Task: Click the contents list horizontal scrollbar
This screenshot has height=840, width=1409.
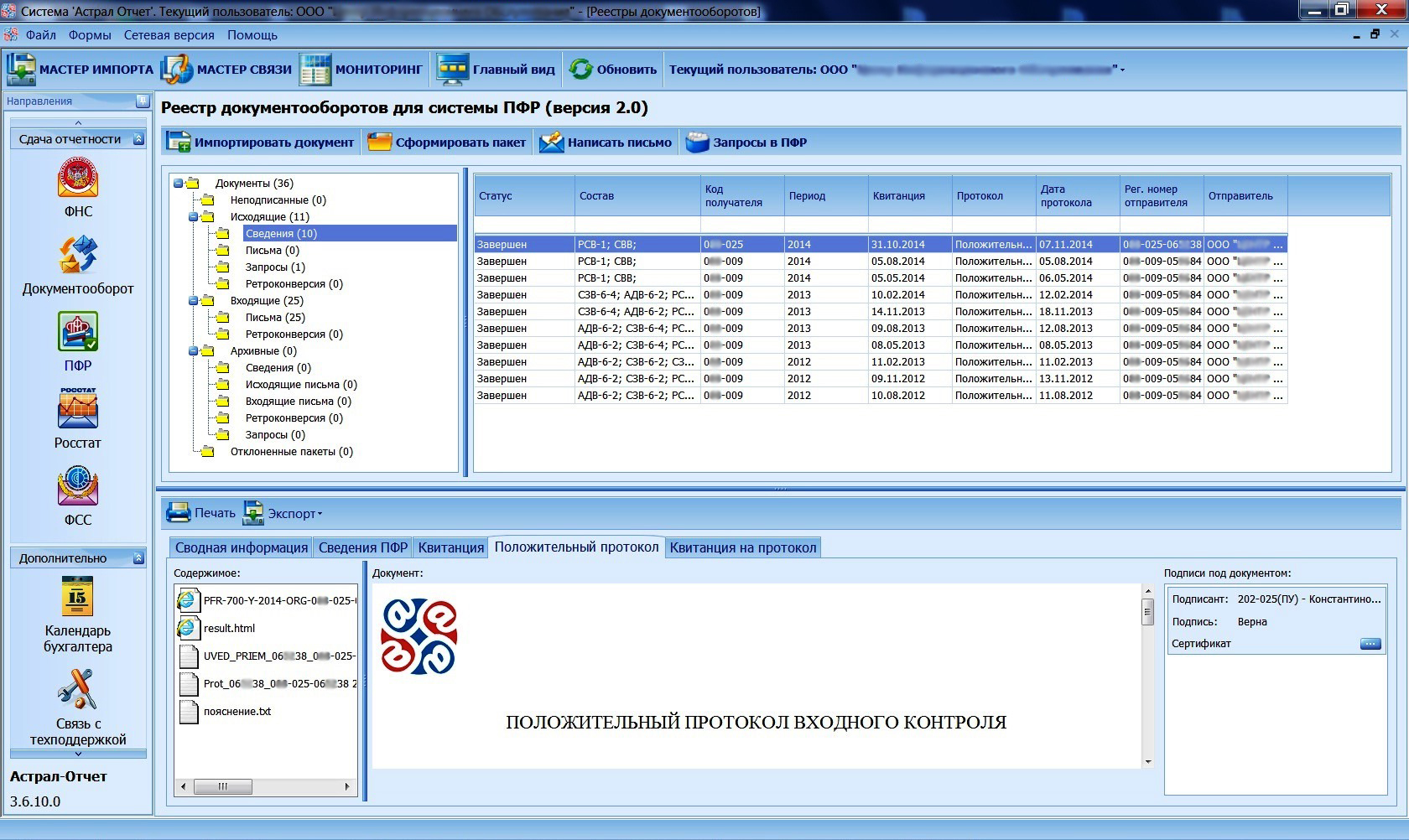Action: 265,786
